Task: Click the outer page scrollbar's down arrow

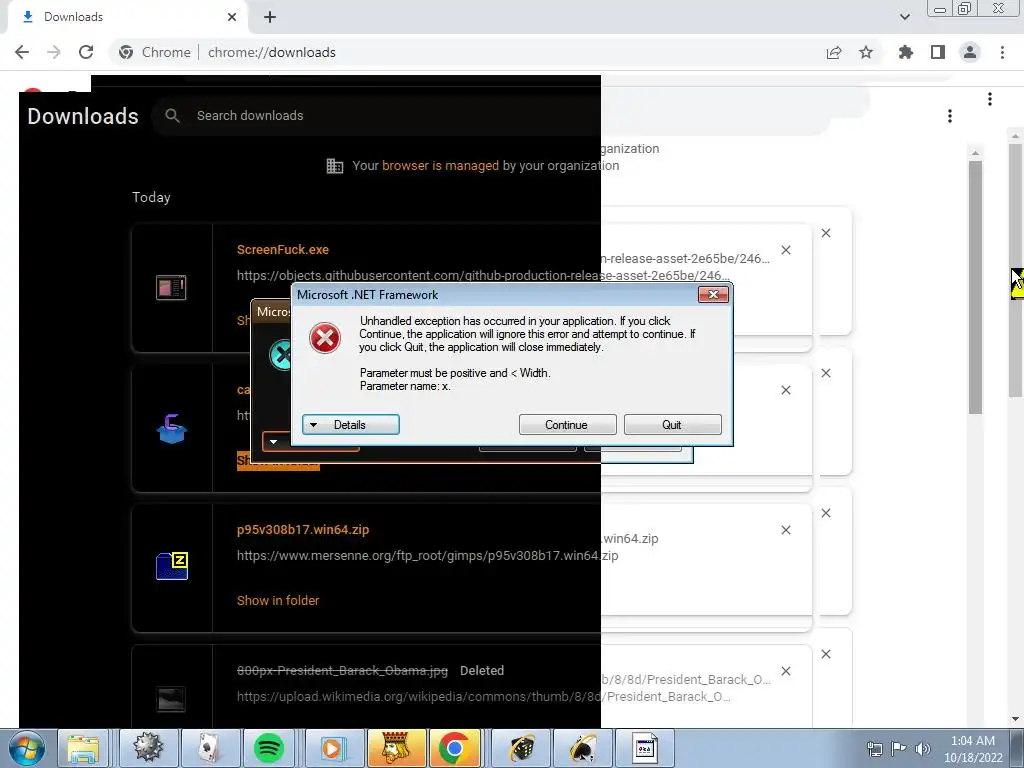Action: click(1016, 719)
